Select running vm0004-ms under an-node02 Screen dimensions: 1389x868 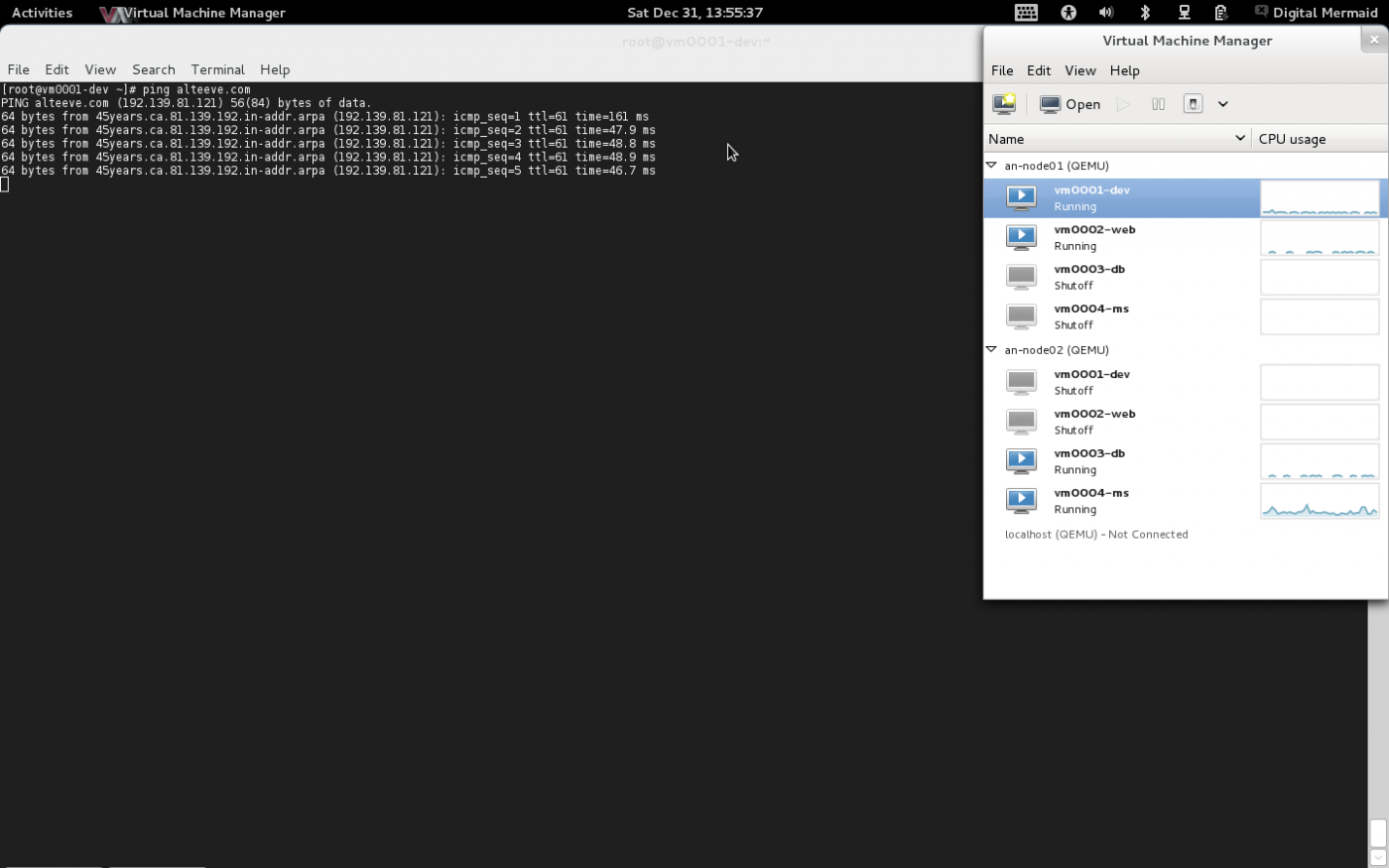coord(1091,501)
